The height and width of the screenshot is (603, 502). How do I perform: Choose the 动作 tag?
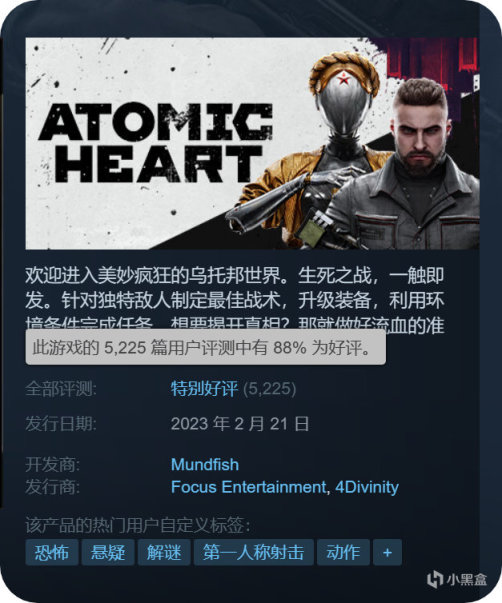[343, 552]
